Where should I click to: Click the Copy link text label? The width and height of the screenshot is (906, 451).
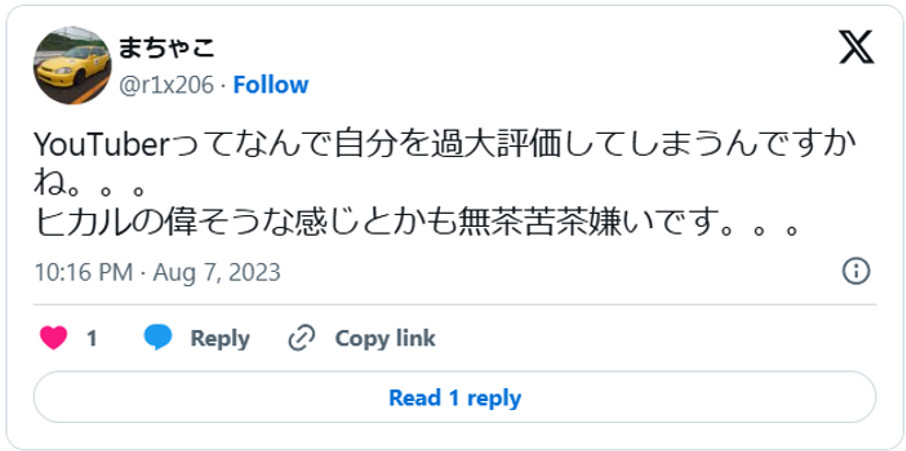pyautogui.click(x=385, y=339)
